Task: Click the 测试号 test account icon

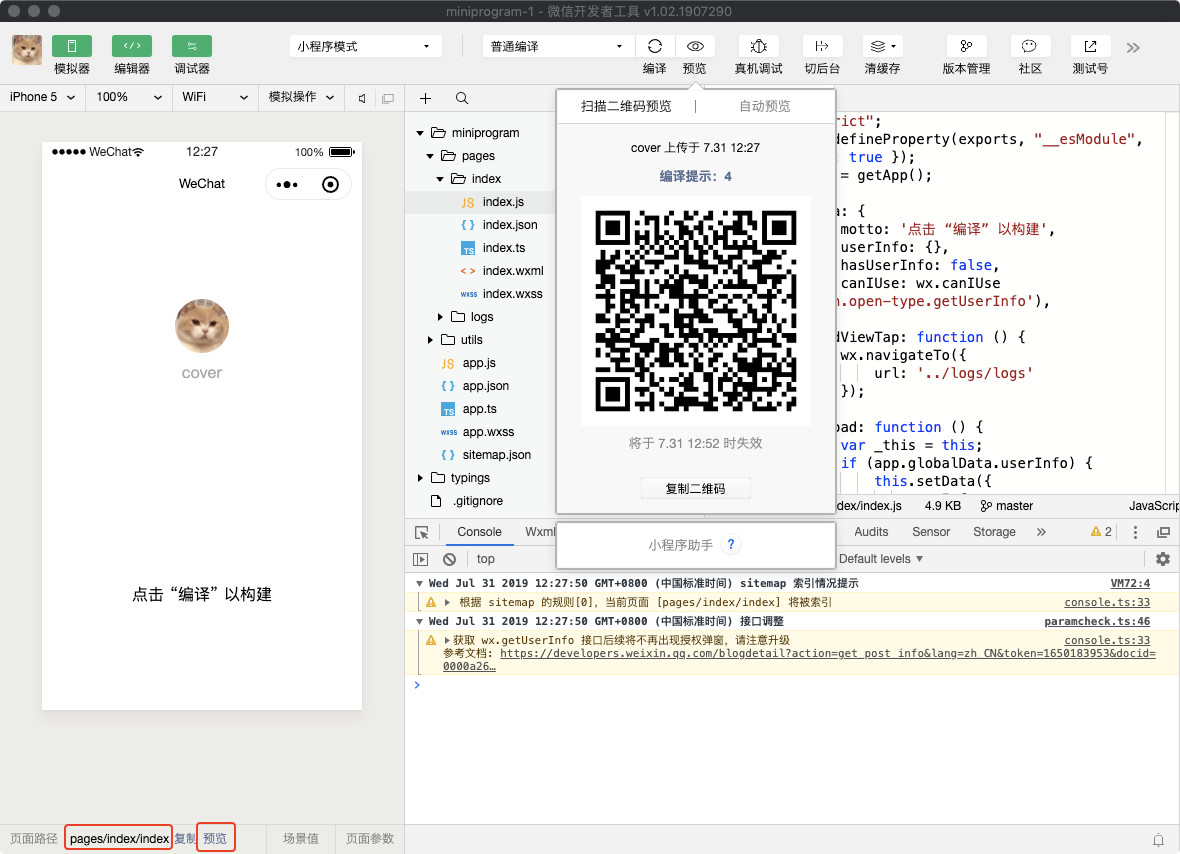Action: [x=1090, y=47]
